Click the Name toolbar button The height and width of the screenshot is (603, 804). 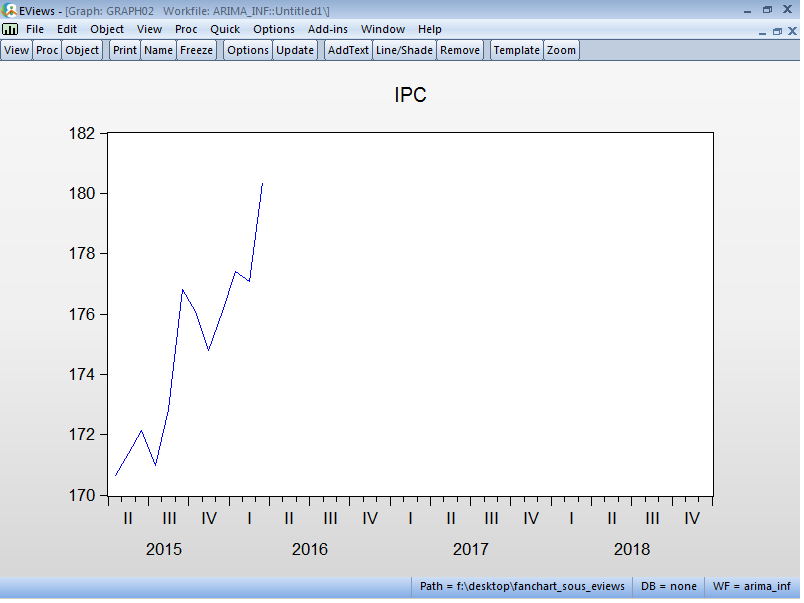point(158,50)
